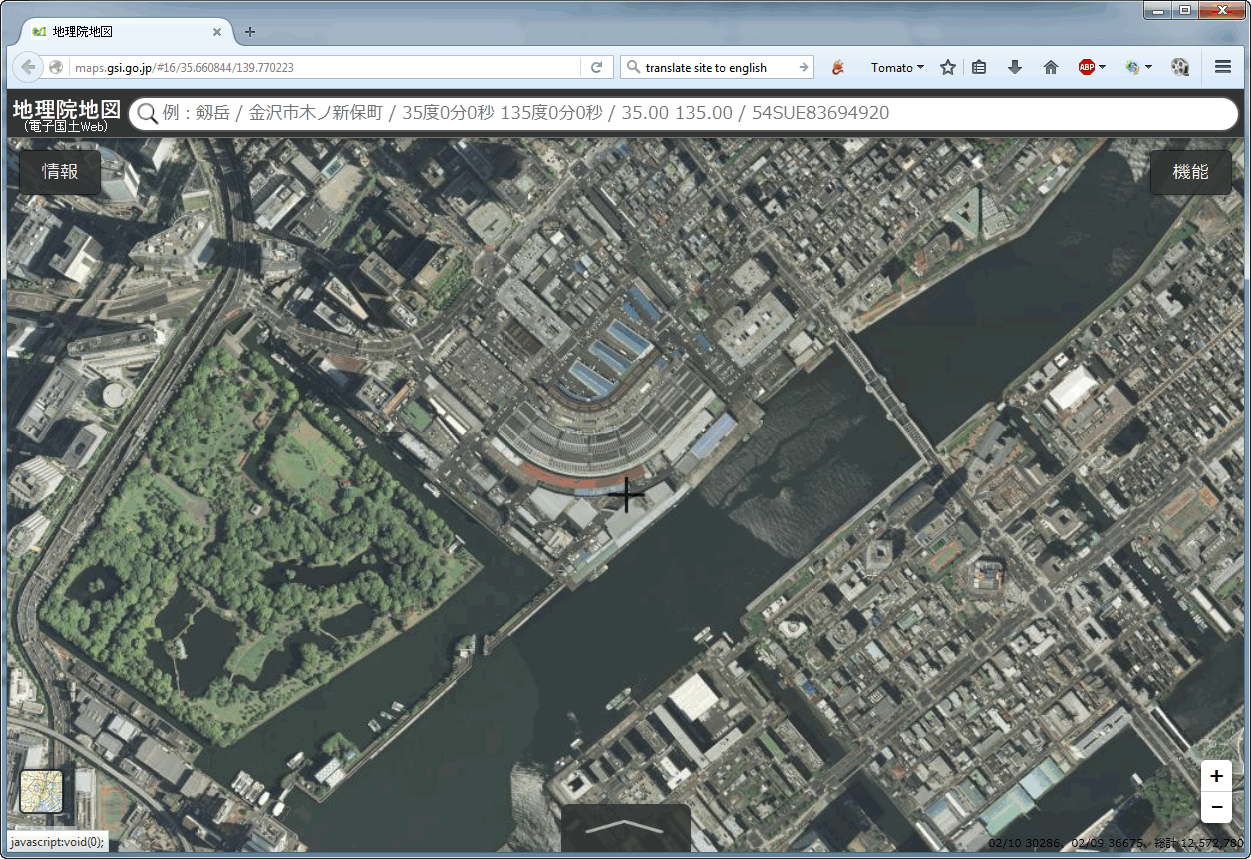Click the map zoom out minus button
The height and width of the screenshot is (859, 1251).
click(1216, 806)
